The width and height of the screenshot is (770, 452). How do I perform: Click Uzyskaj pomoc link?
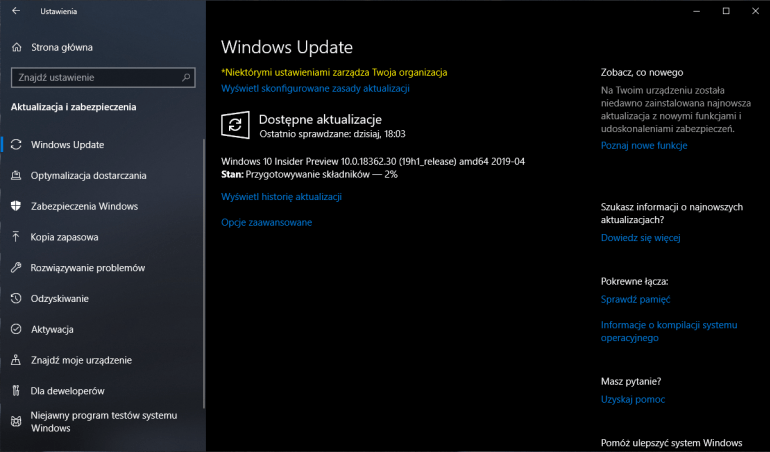(x=632, y=399)
